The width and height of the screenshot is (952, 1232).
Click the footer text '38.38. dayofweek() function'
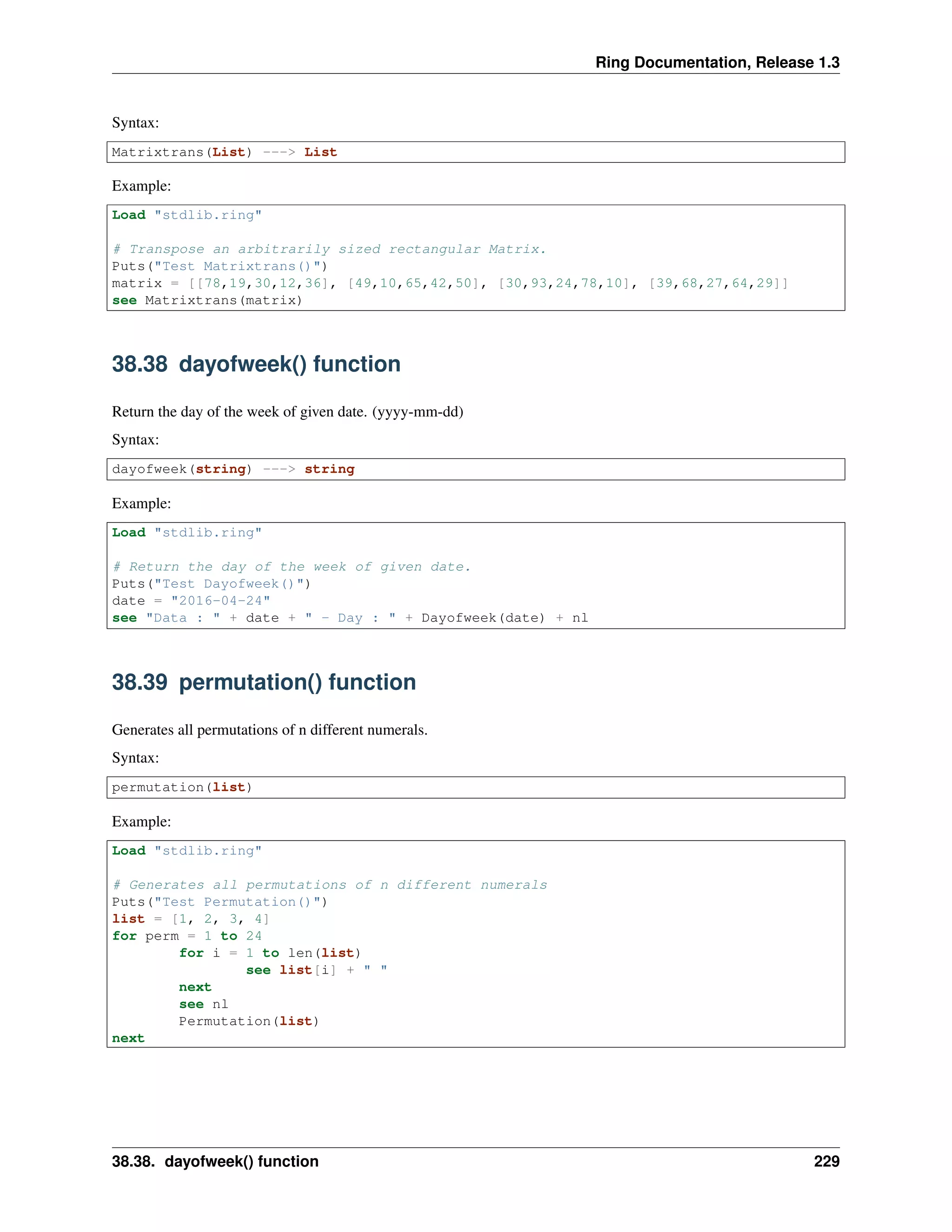[215, 1161]
